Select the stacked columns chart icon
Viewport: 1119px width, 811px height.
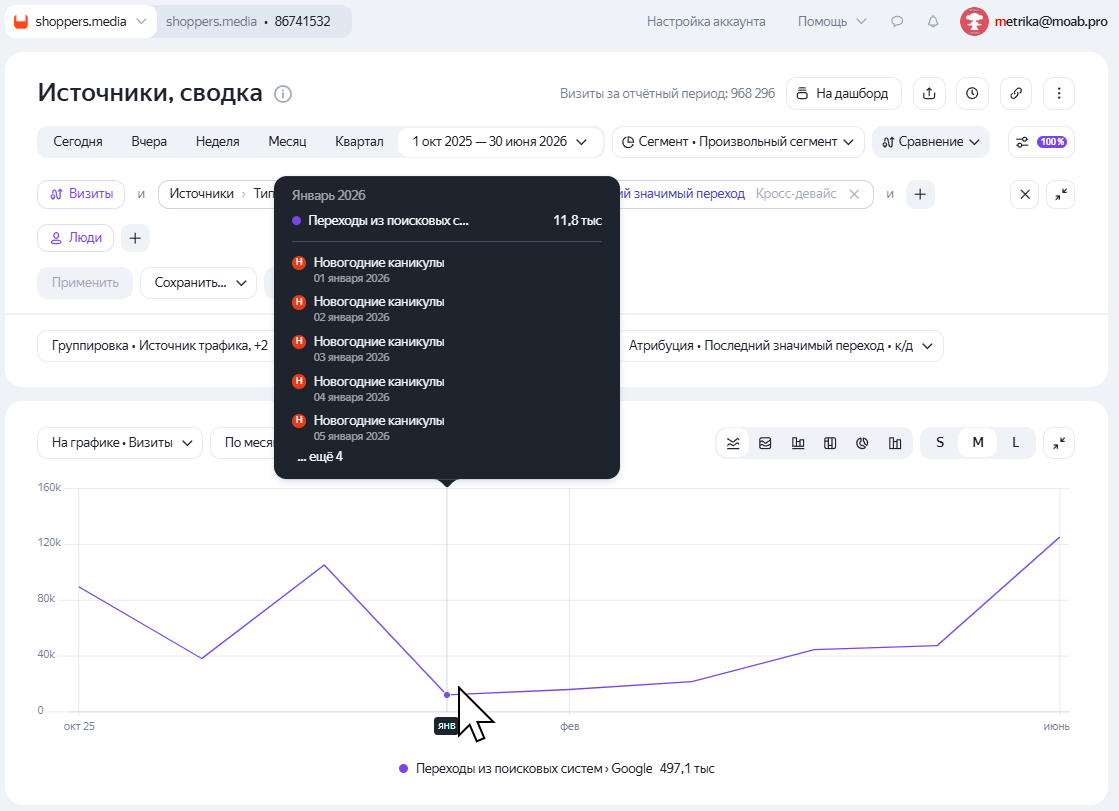point(830,443)
